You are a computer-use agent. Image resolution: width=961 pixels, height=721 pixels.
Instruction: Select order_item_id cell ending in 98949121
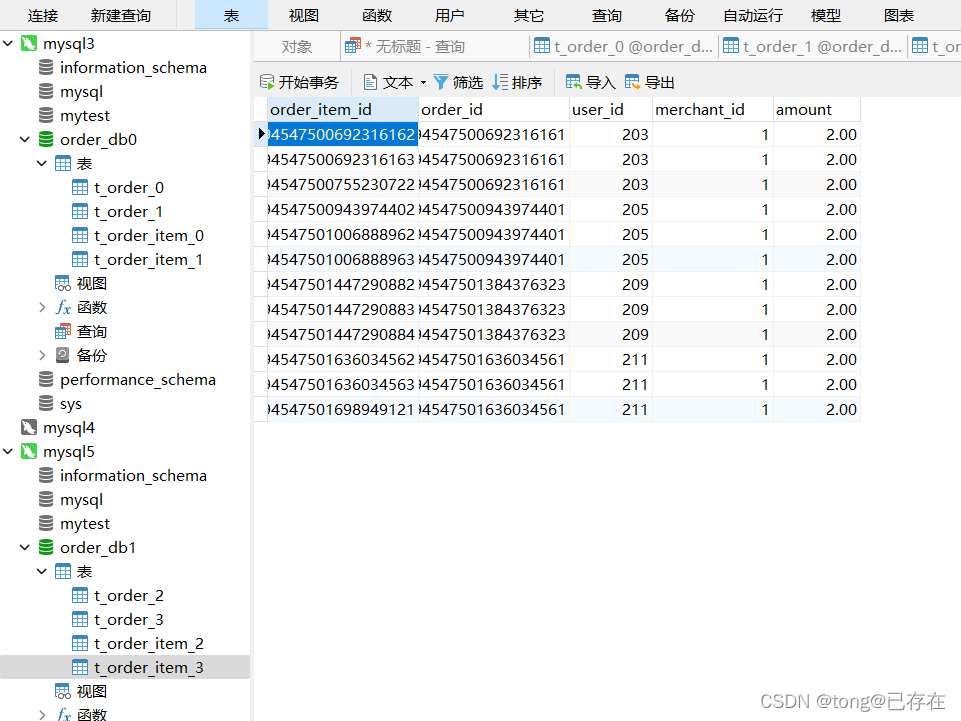pos(343,410)
